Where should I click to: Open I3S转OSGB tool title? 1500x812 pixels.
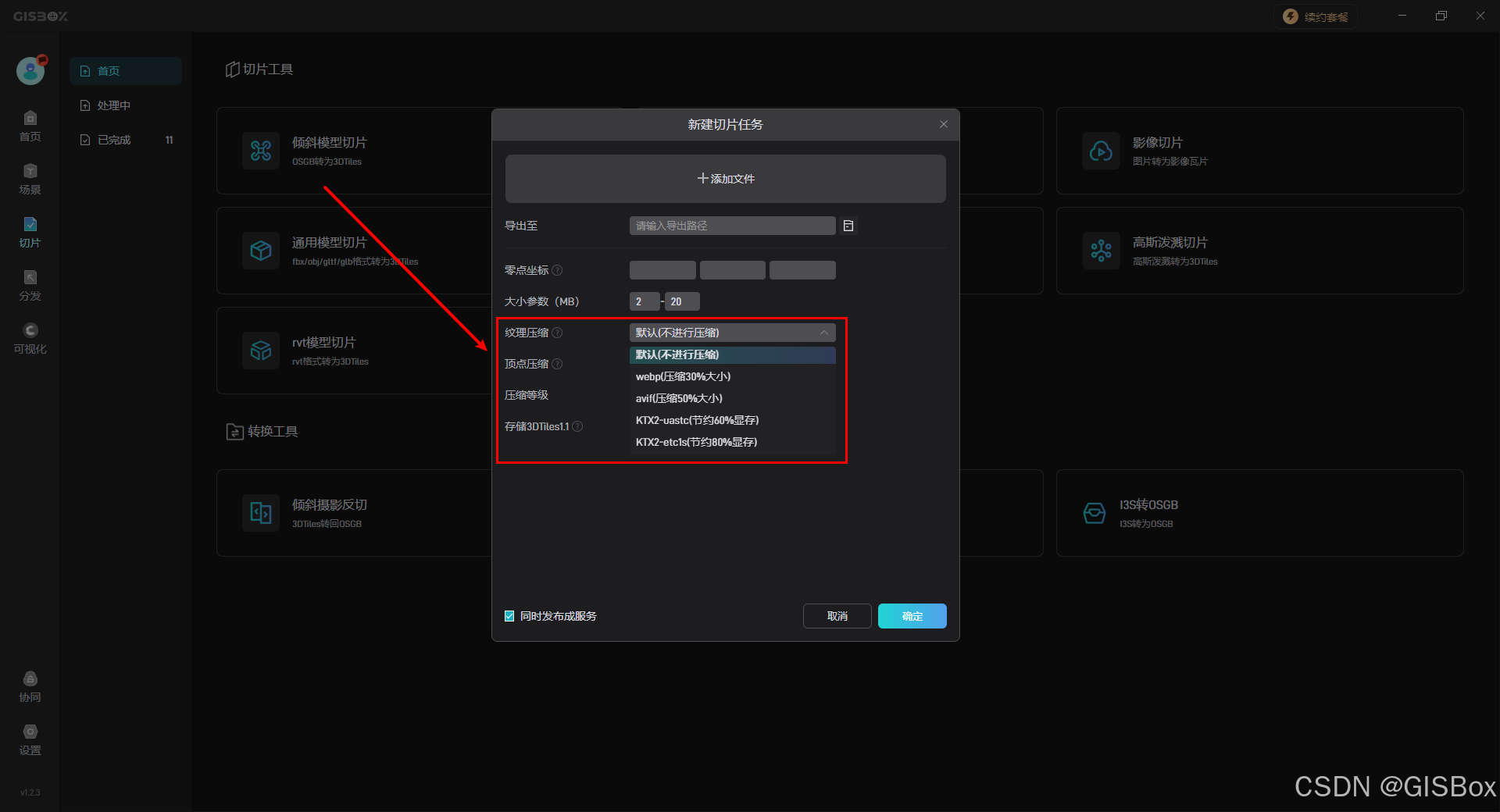tap(1148, 505)
